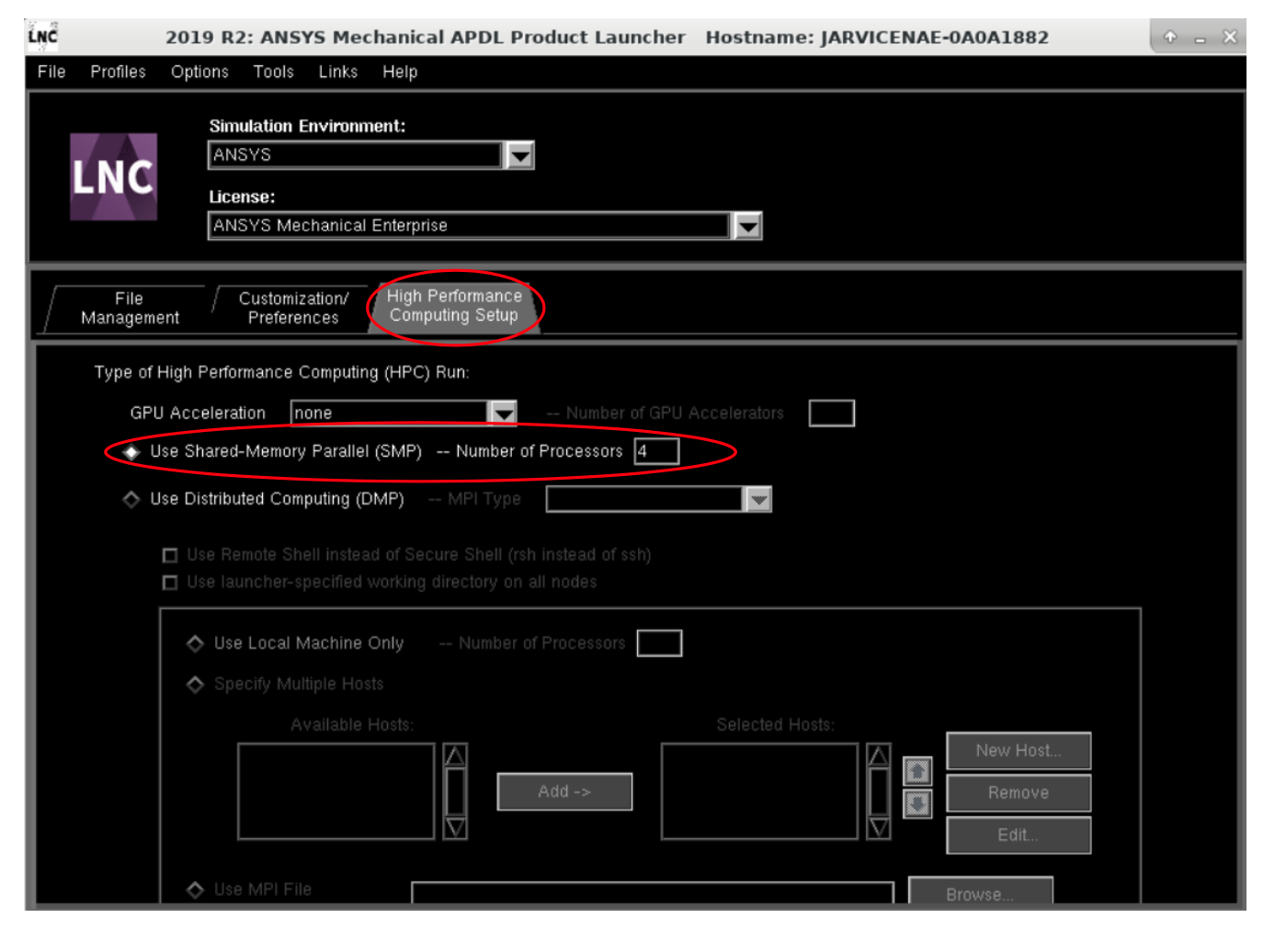This screenshot has height=952, width=1275.
Task: Click the move-host-down arrow icon beside Selected Hosts
Action: (917, 804)
